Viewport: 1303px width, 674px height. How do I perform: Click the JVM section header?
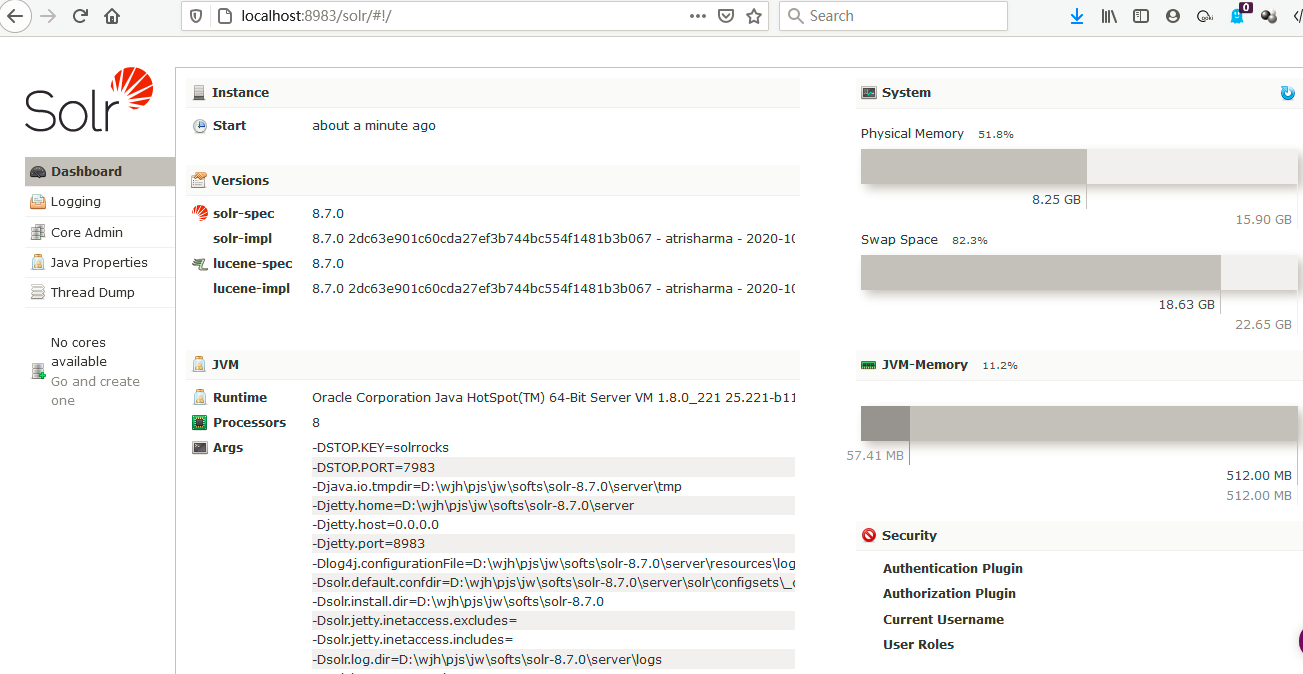point(493,364)
